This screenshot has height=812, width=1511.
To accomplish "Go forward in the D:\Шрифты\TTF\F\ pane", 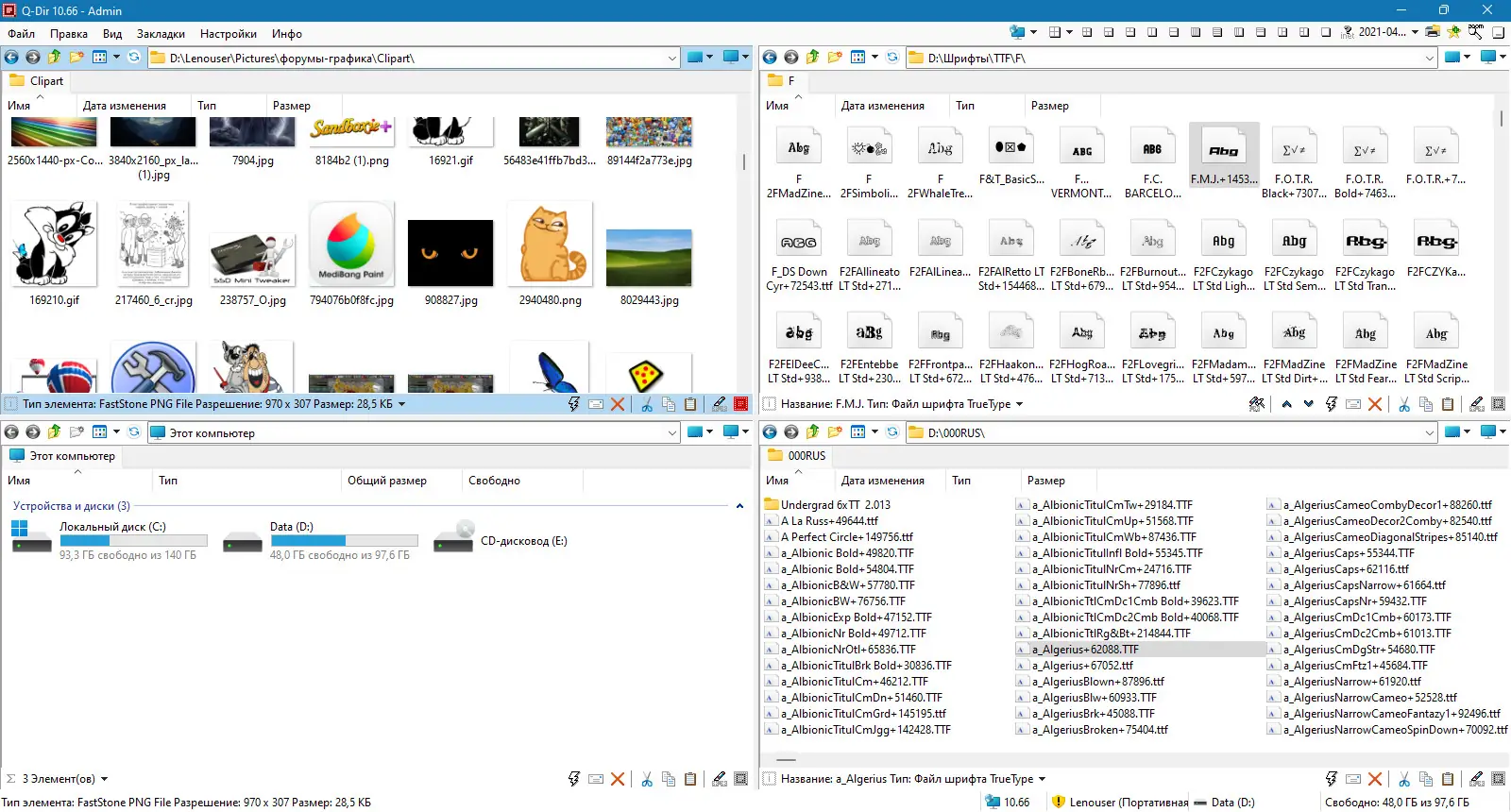I will pyautogui.click(x=791, y=58).
